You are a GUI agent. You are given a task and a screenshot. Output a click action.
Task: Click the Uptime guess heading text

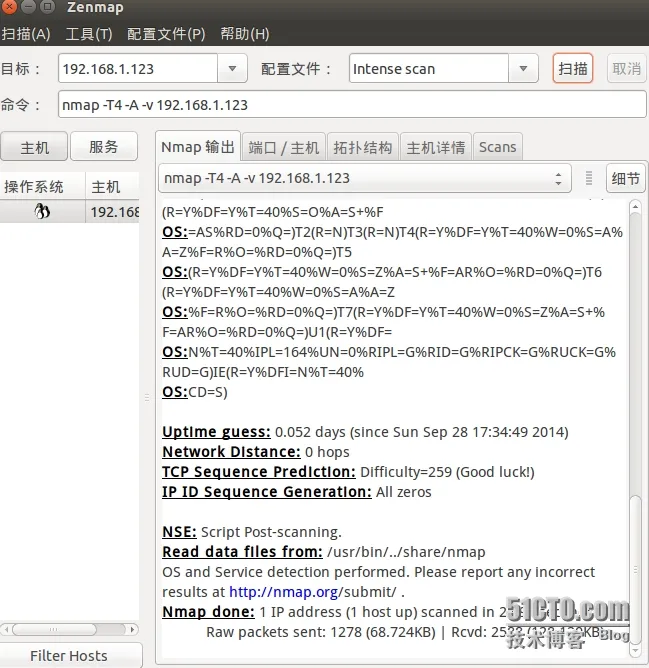click(216, 432)
